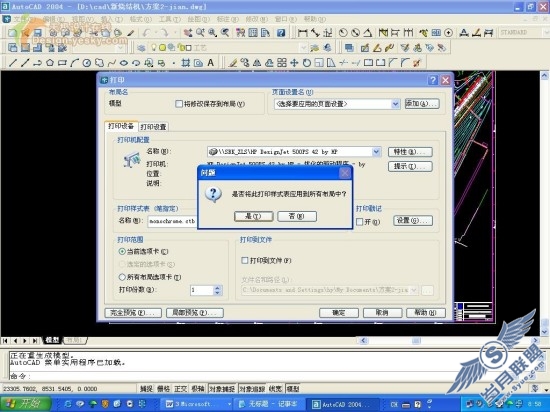Select the Erase tool in modify toolbar
The height and width of the screenshot is (412, 550).
point(233,63)
